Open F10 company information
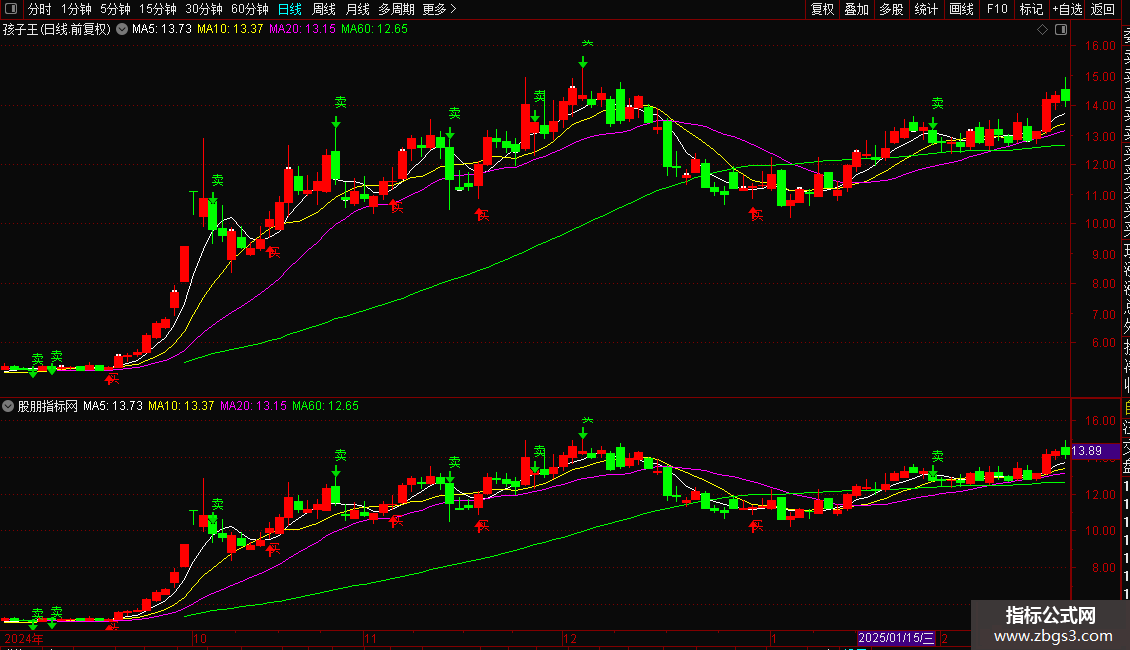The image size is (1130, 650). (x=997, y=9)
